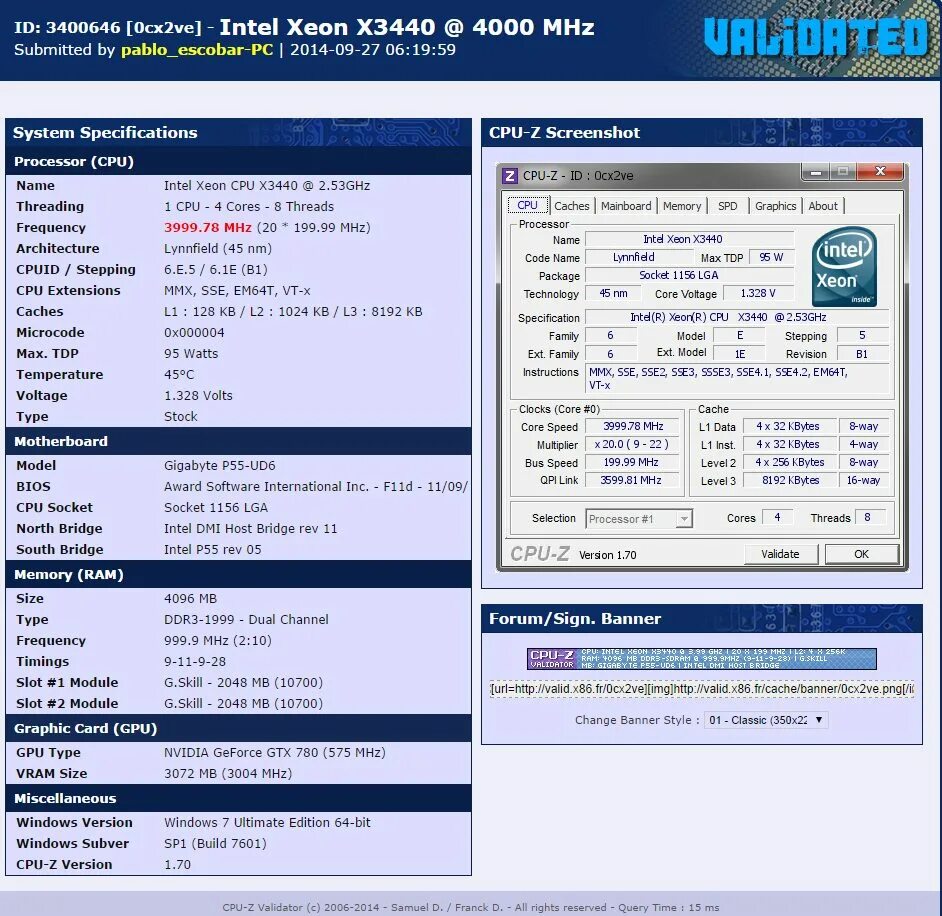Open the About tab
Image resolution: width=942 pixels, height=916 pixels.
point(822,206)
